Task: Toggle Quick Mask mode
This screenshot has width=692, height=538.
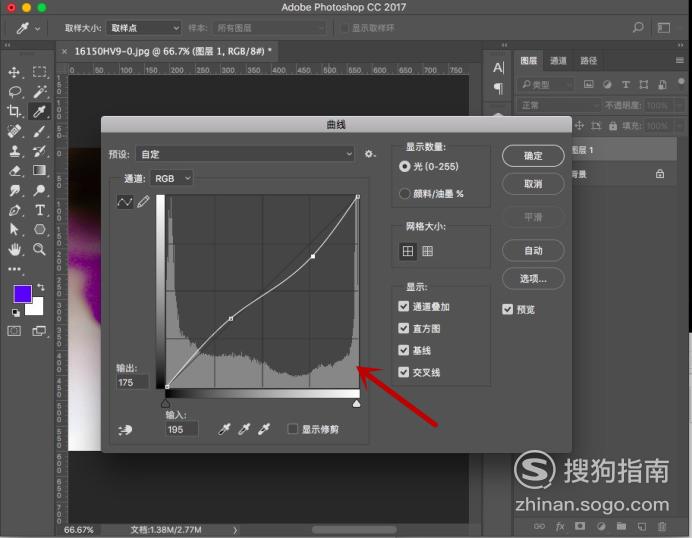Action: tap(14, 331)
